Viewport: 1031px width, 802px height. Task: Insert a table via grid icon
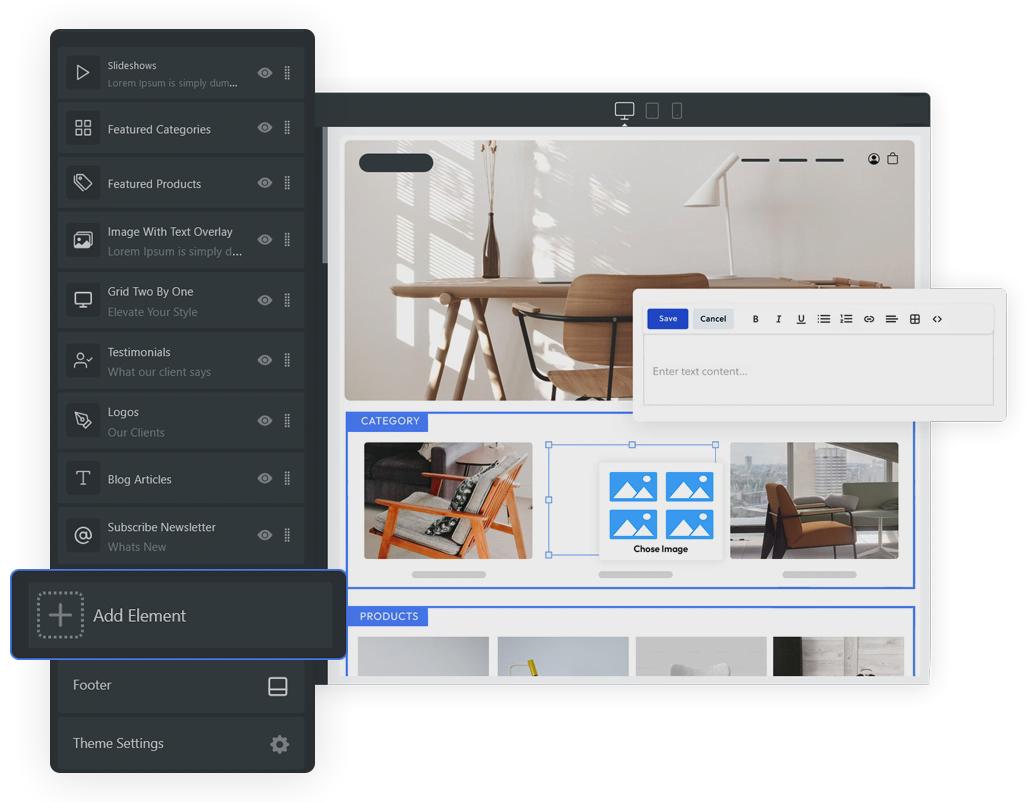point(914,319)
